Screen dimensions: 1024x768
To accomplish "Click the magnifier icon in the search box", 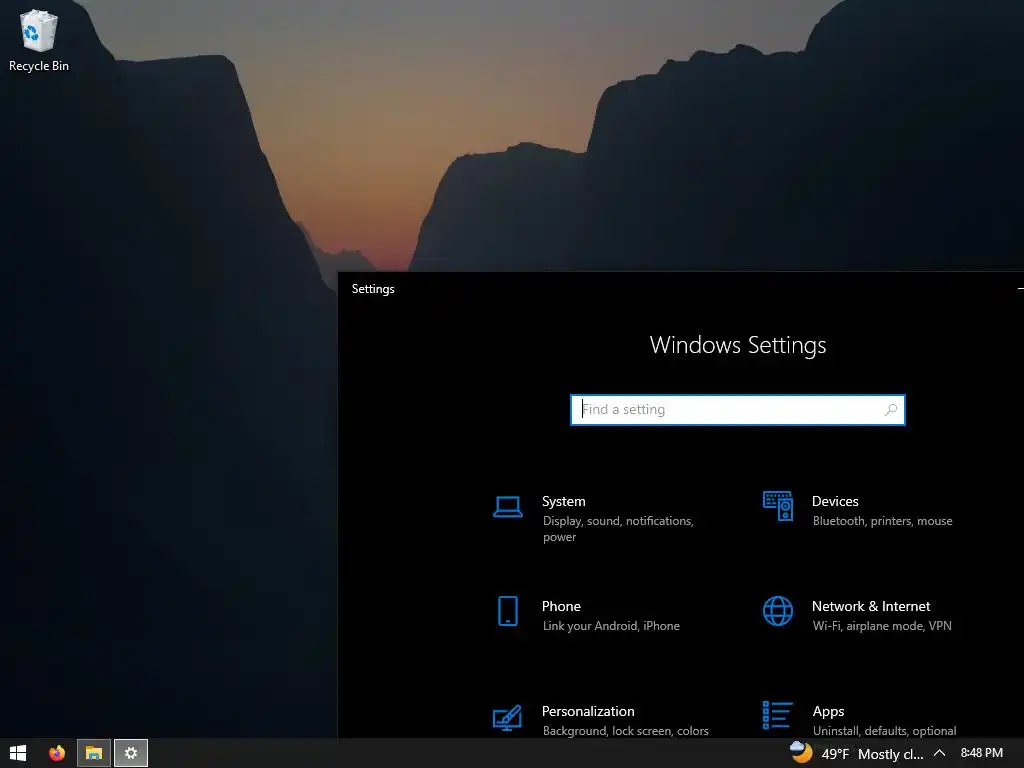I will pos(891,409).
